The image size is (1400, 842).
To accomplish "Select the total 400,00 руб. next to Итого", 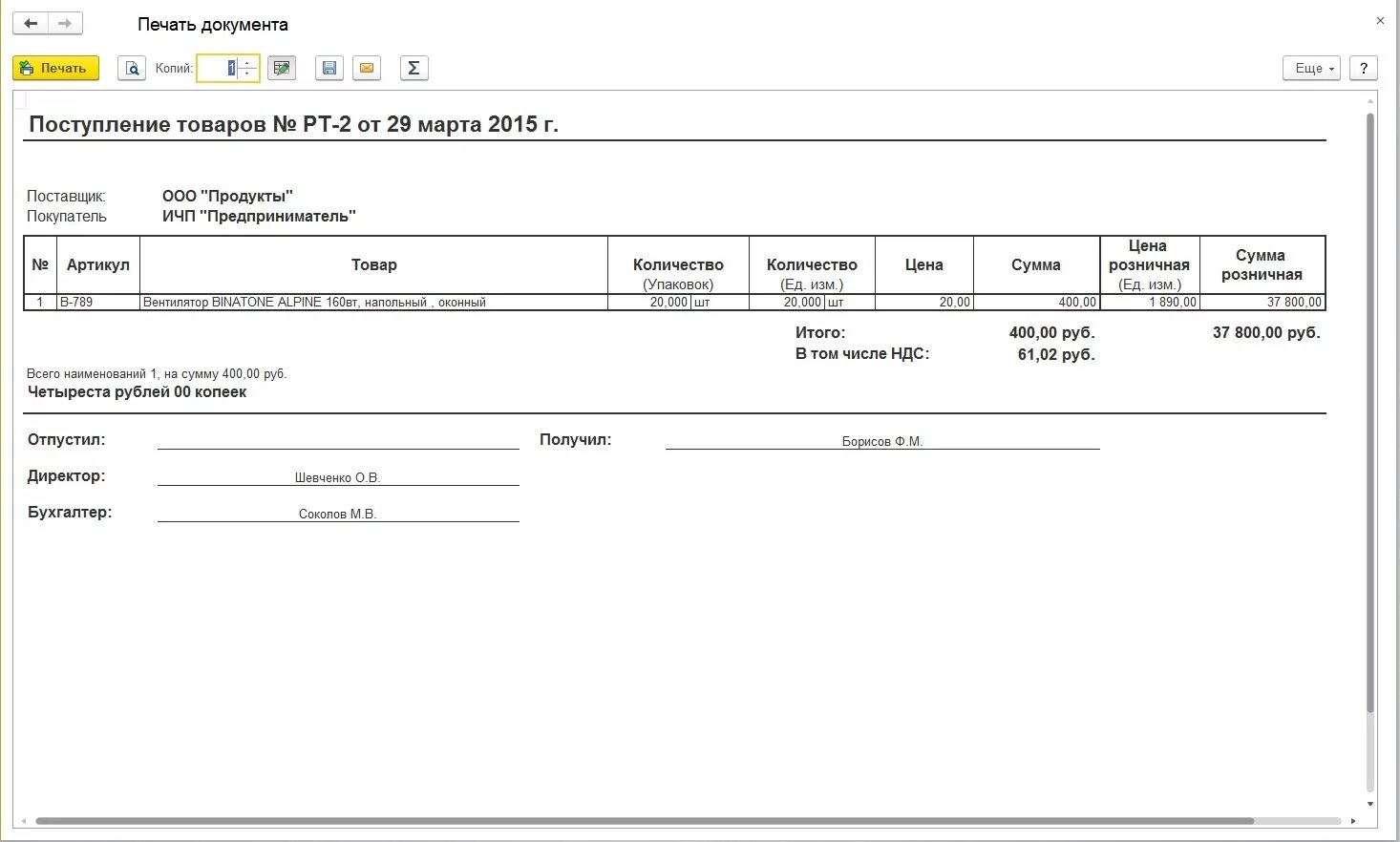I will (1051, 332).
